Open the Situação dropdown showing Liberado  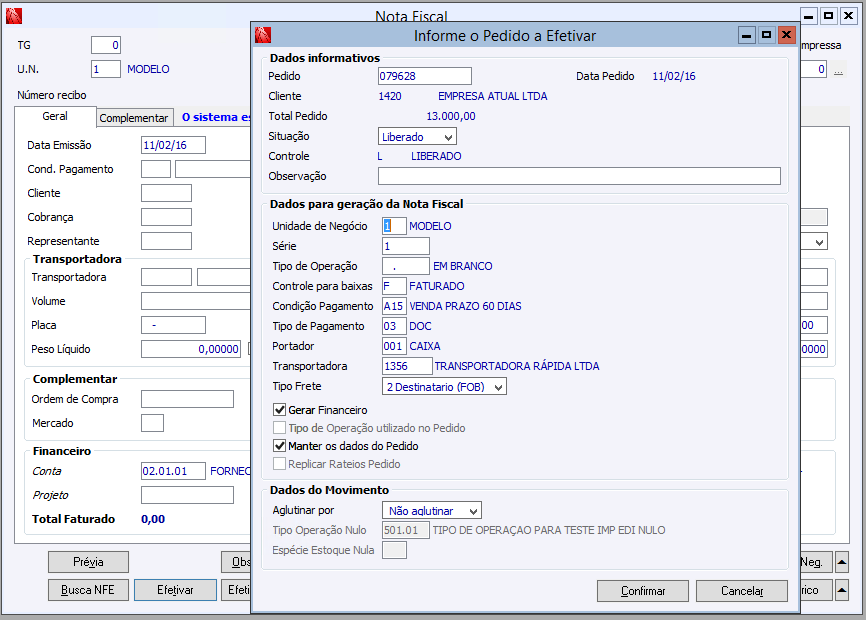pos(418,136)
